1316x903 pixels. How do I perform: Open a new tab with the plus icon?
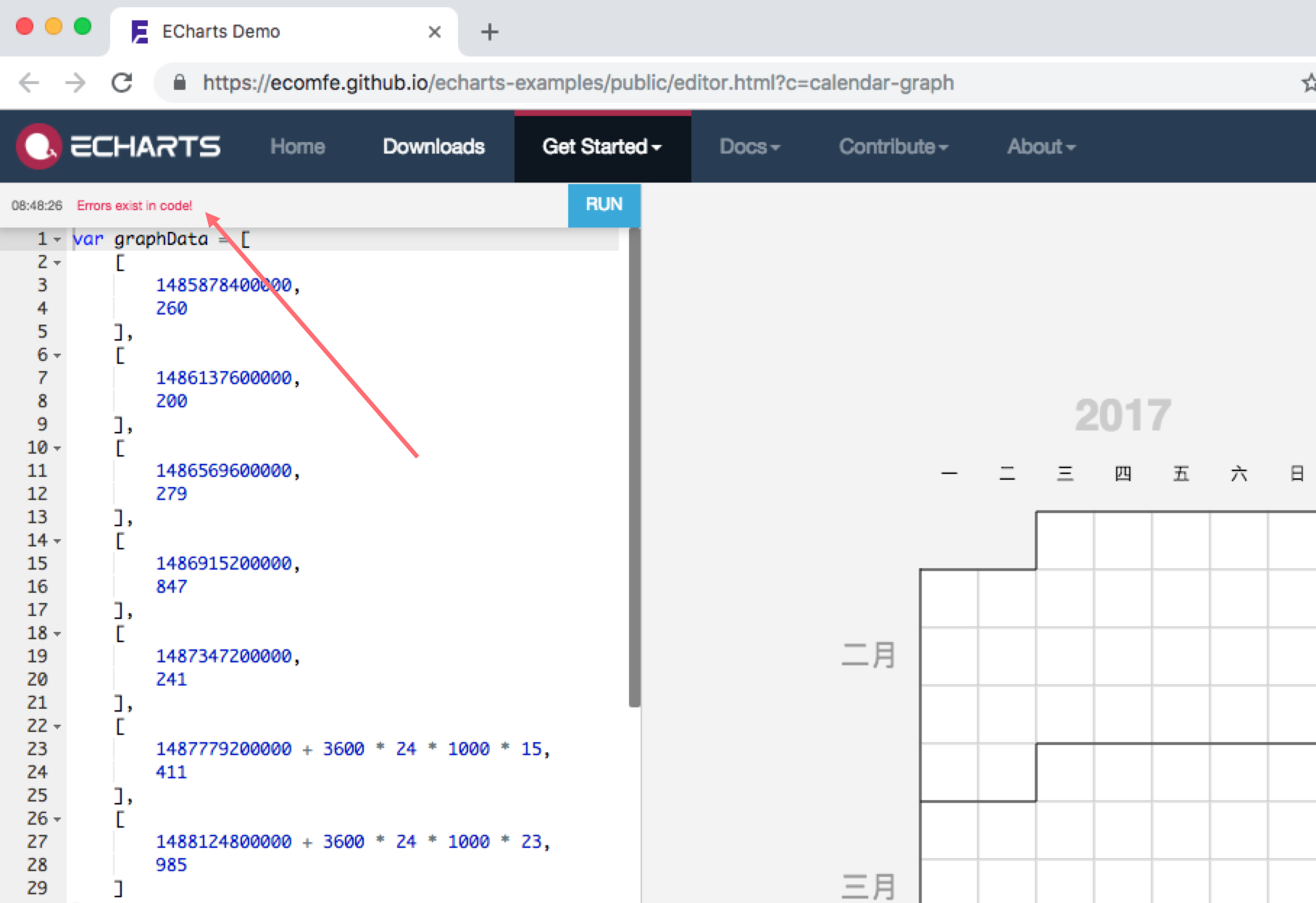coord(490,31)
